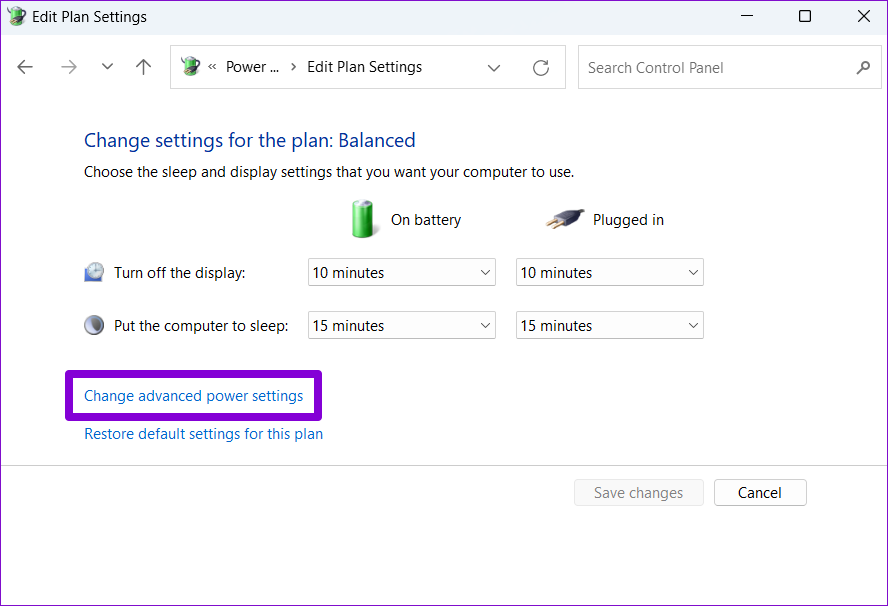Click the Power breadcrumb in the address bar
Viewport: 888px width, 606px height.
[252, 66]
